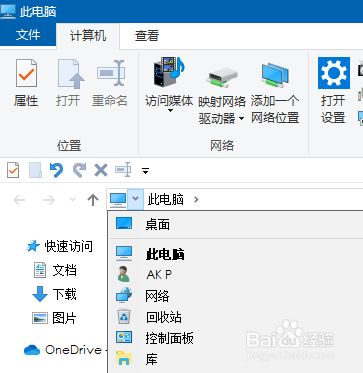Click the 下载 blue down-arrow icon
This screenshot has height=373, width=363.
(40, 294)
